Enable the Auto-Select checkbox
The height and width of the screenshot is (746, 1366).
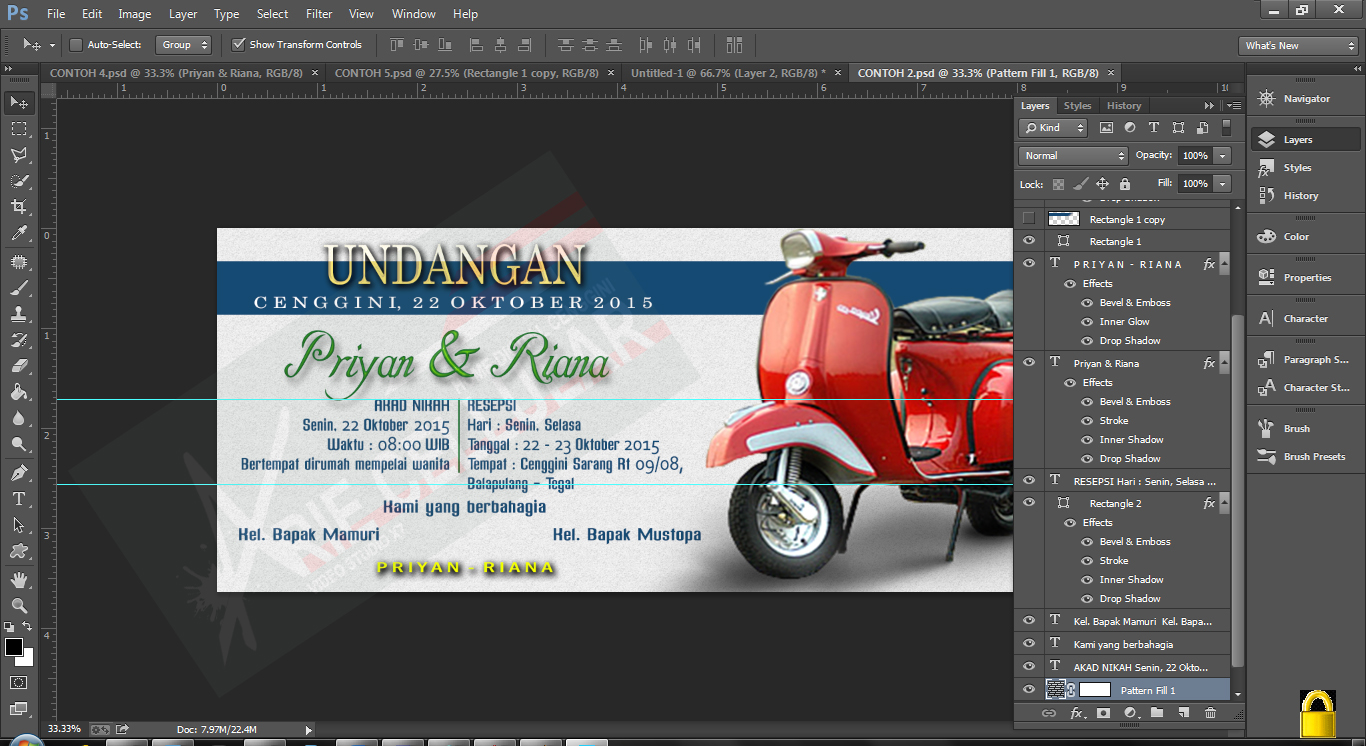(76, 44)
